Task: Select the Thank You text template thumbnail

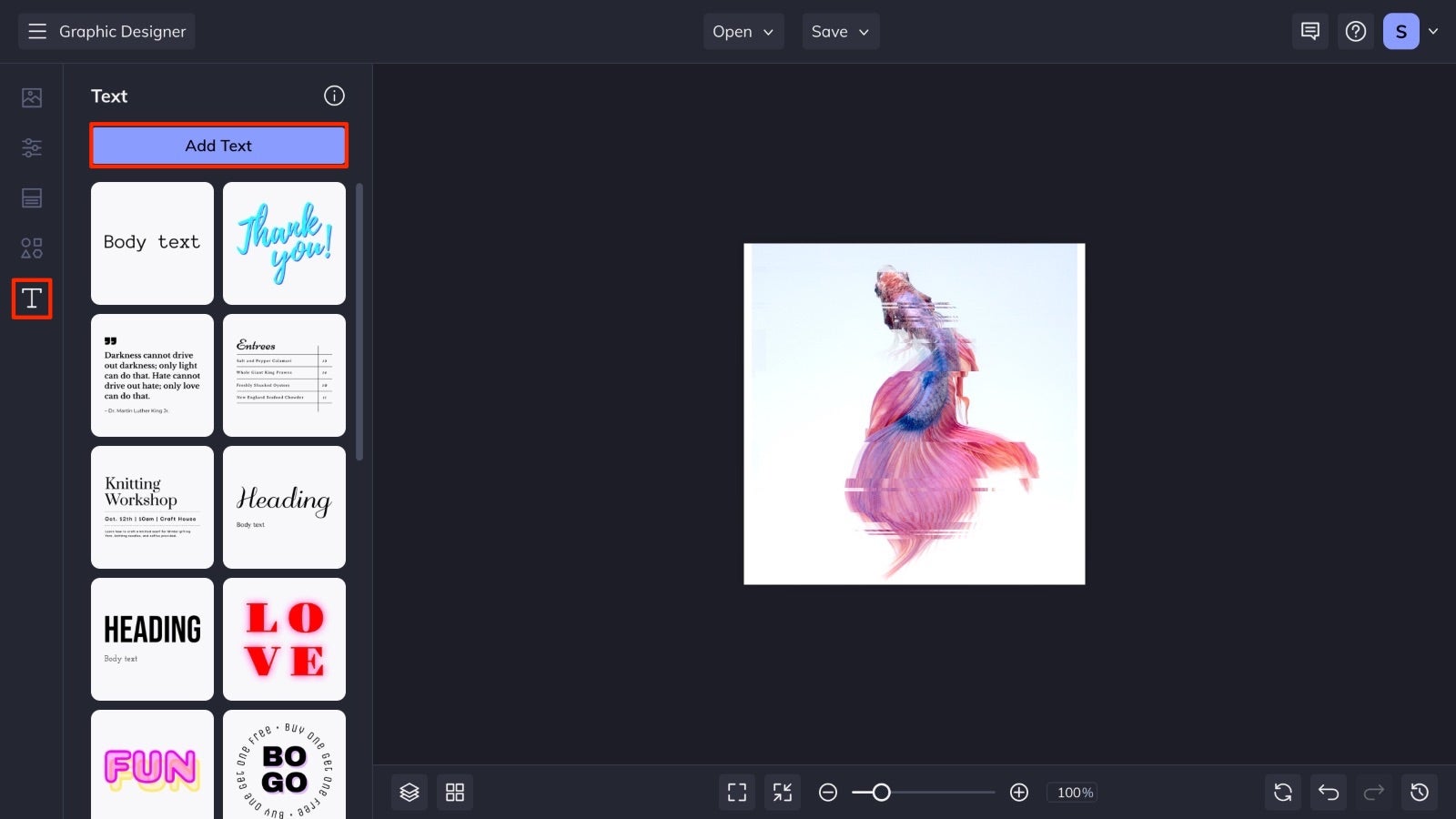Action: point(284,242)
